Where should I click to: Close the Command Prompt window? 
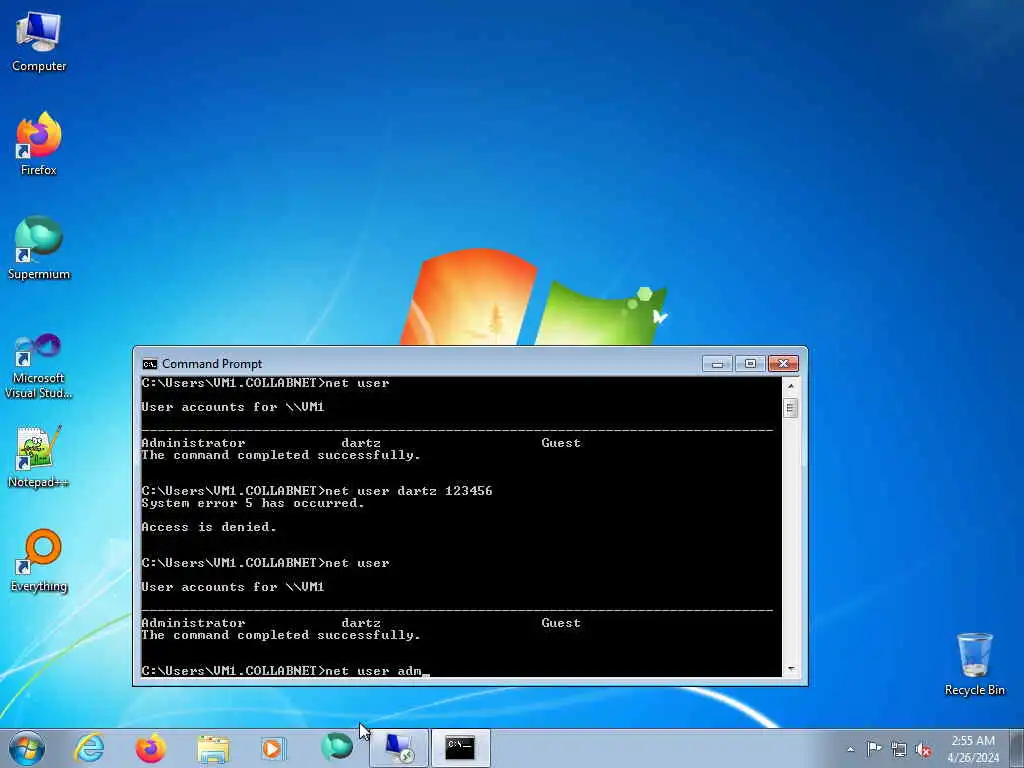pyautogui.click(x=783, y=364)
